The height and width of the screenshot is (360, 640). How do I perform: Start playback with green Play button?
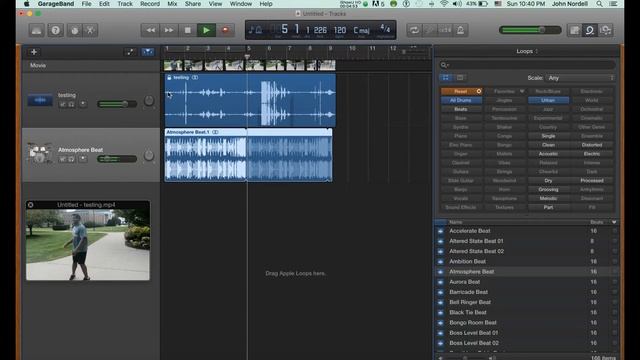(206, 30)
